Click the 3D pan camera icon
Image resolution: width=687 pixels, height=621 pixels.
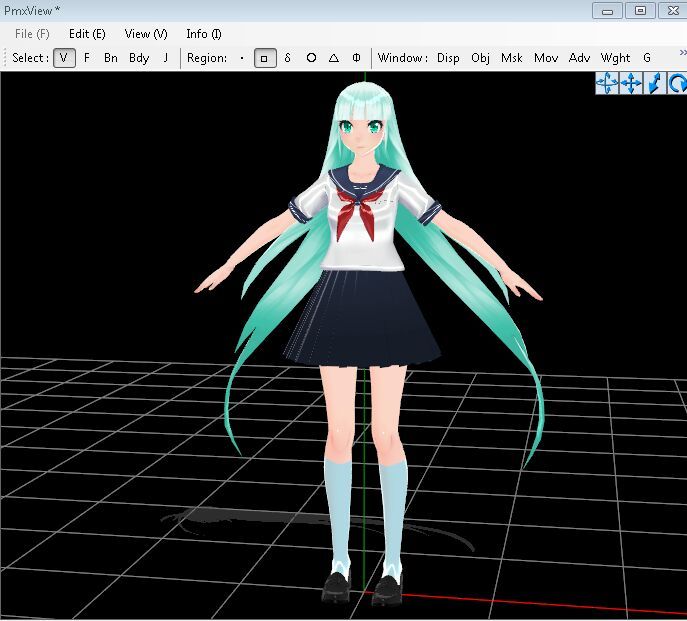tap(607, 83)
